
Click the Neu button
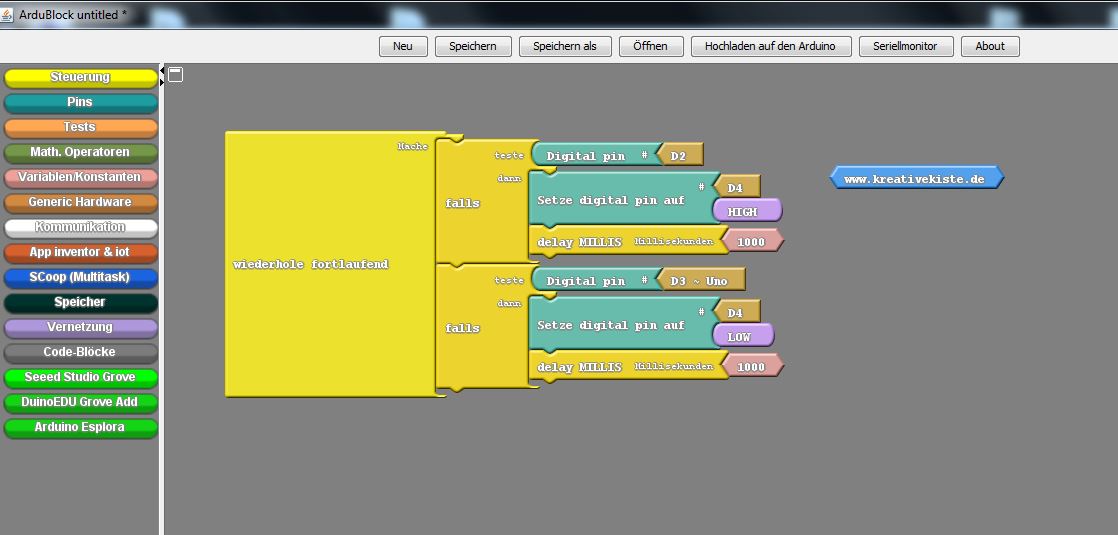coord(403,46)
